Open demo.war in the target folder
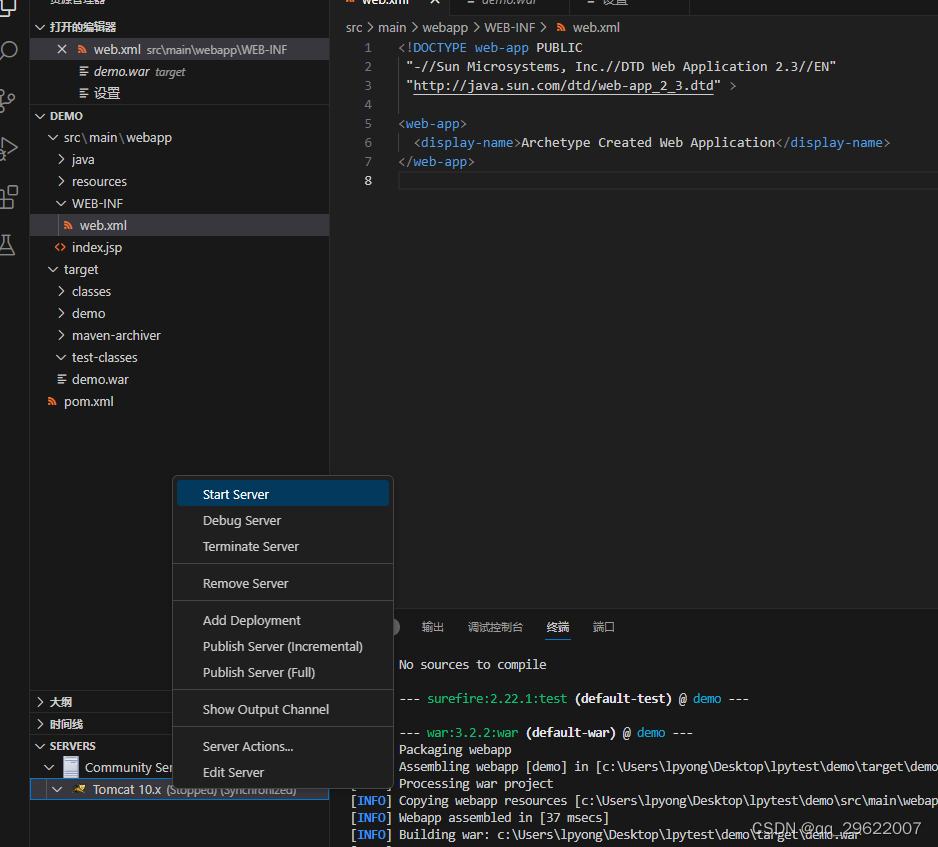Image resolution: width=938 pixels, height=847 pixels. pos(179,380)
